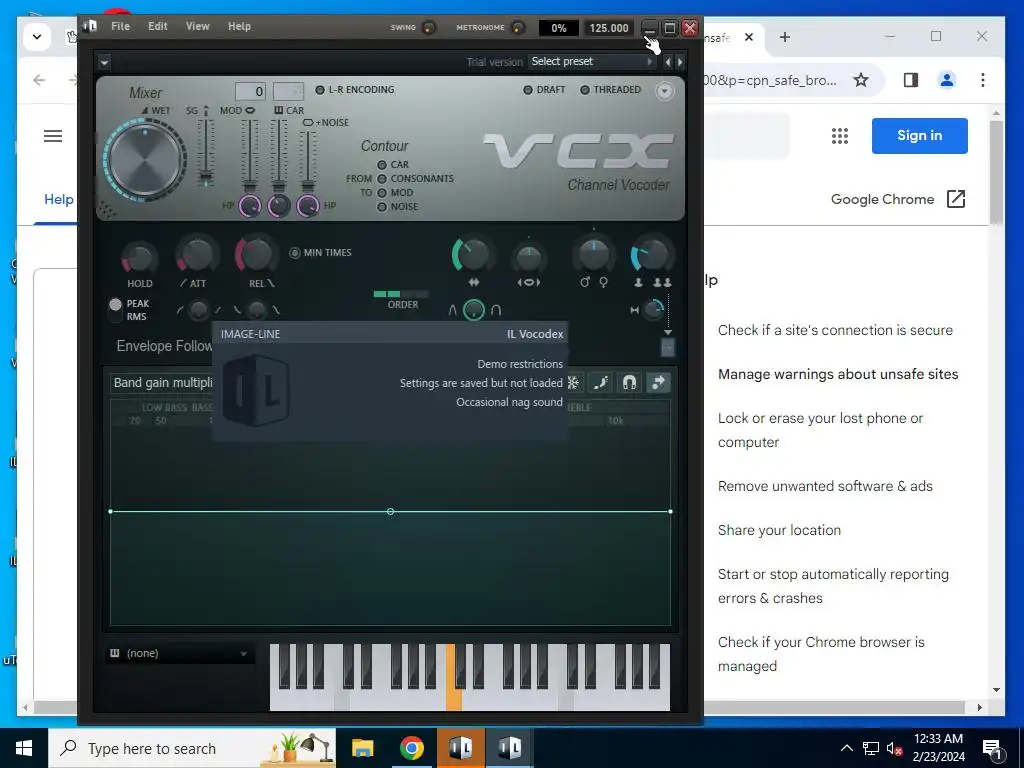Image resolution: width=1024 pixels, height=768 pixels.
Task: Go to next preset arrow
Action: point(680,62)
